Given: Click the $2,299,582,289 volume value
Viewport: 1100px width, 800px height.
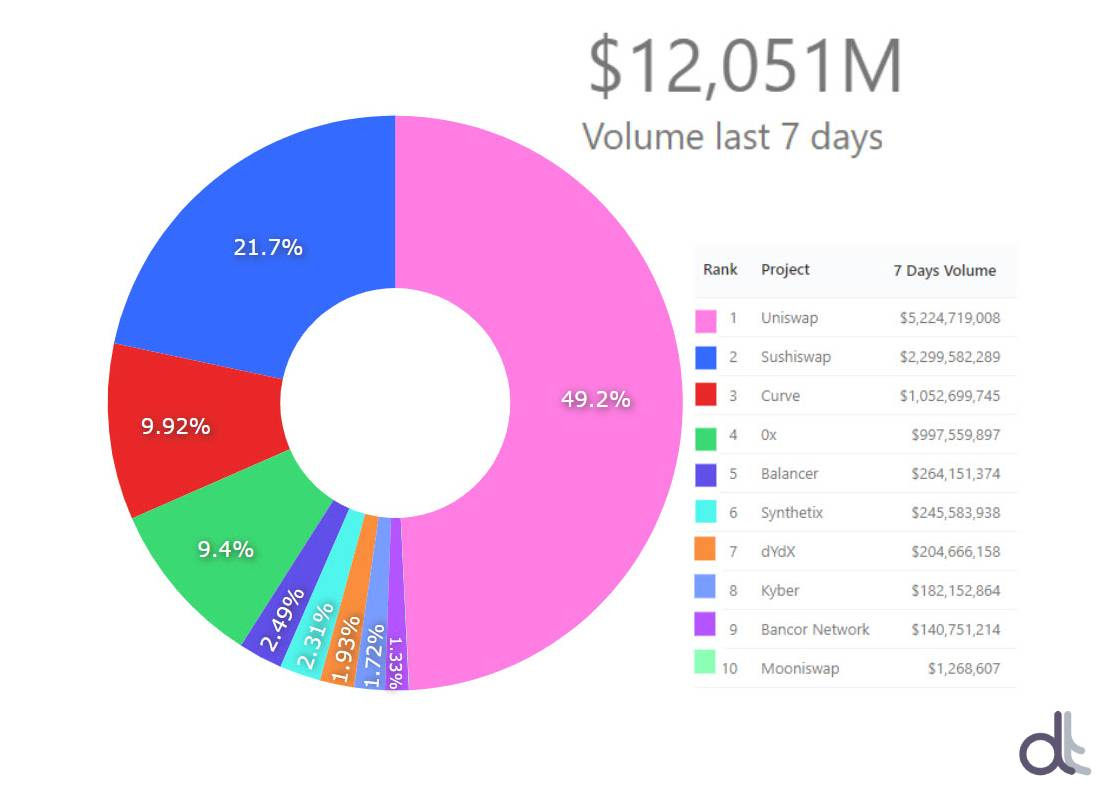Looking at the screenshot, I should (x=950, y=357).
